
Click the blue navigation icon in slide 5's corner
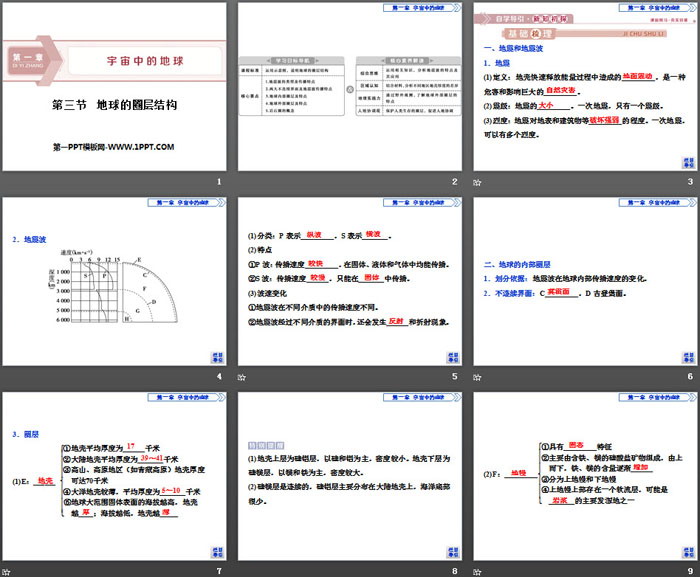coord(453,358)
